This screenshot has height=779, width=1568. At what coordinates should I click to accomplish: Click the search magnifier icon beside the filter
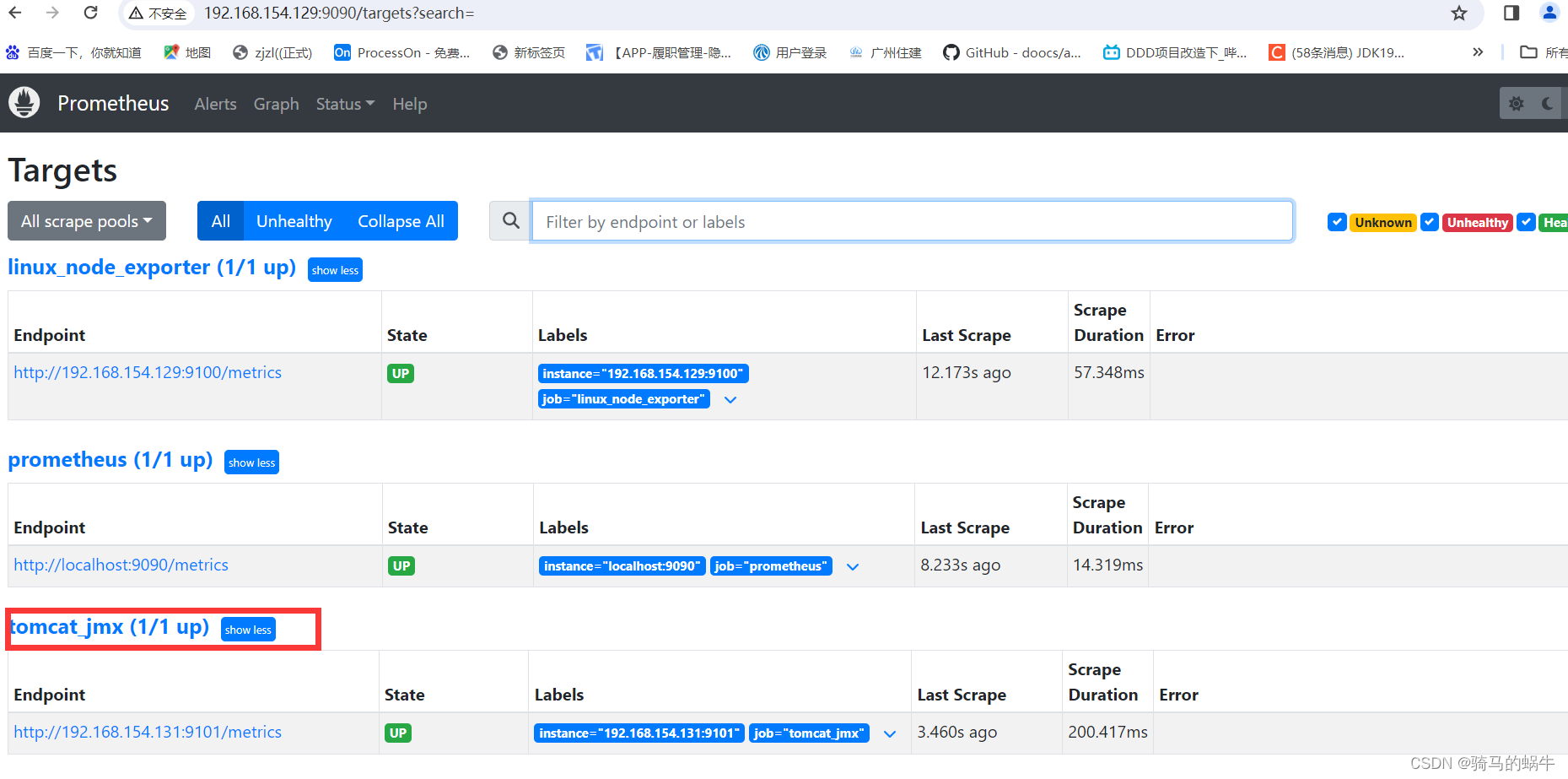tap(510, 220)
